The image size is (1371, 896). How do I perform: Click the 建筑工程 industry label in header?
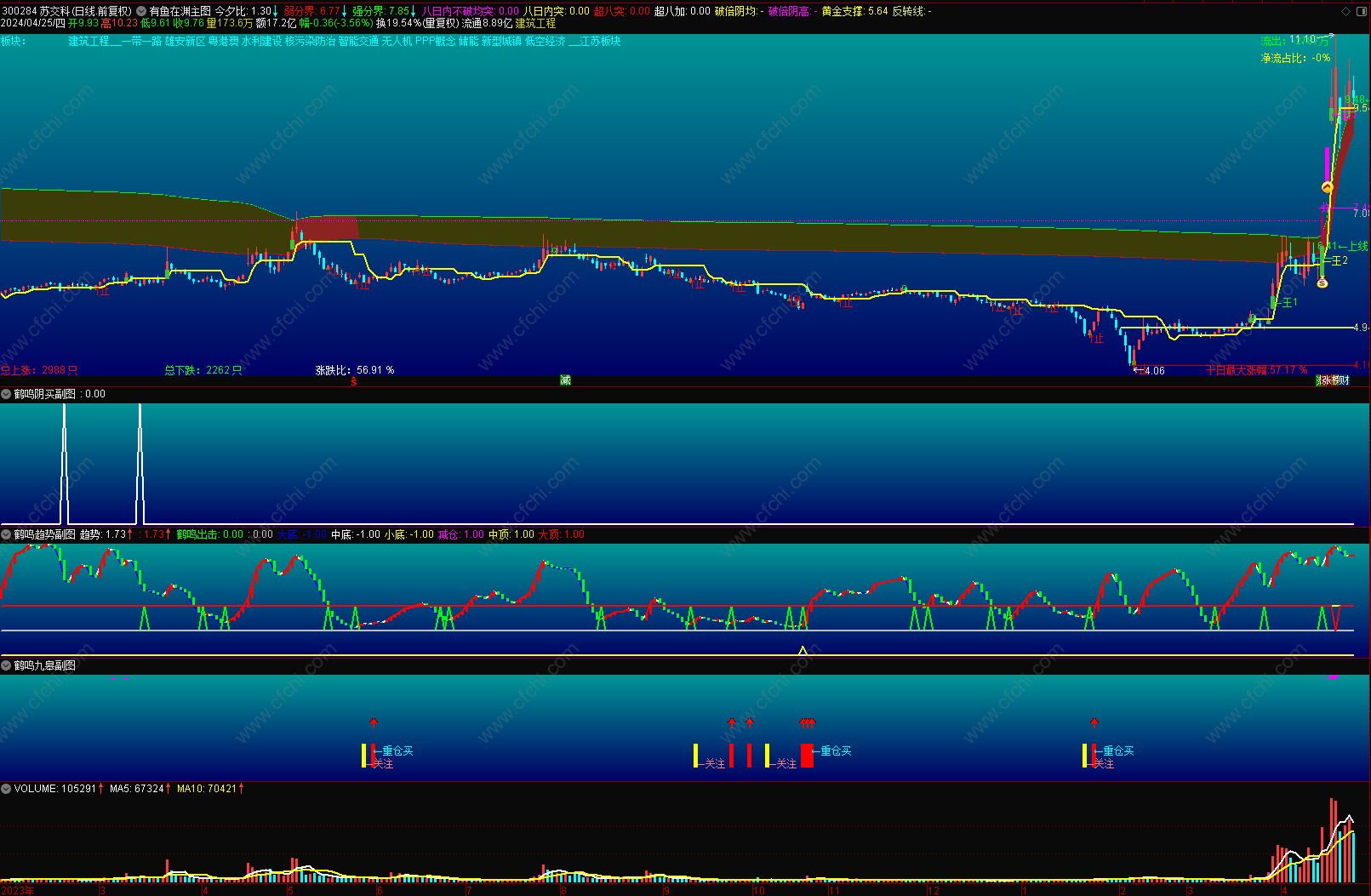(535, 23)
